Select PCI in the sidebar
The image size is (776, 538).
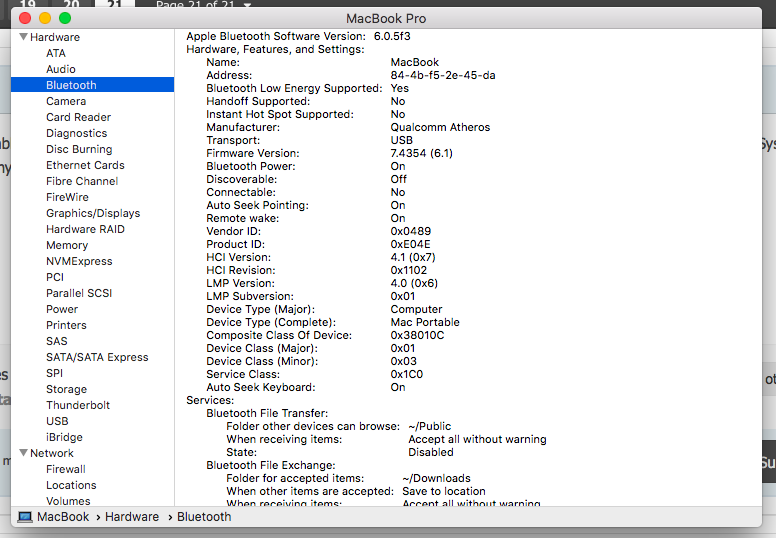55,277
